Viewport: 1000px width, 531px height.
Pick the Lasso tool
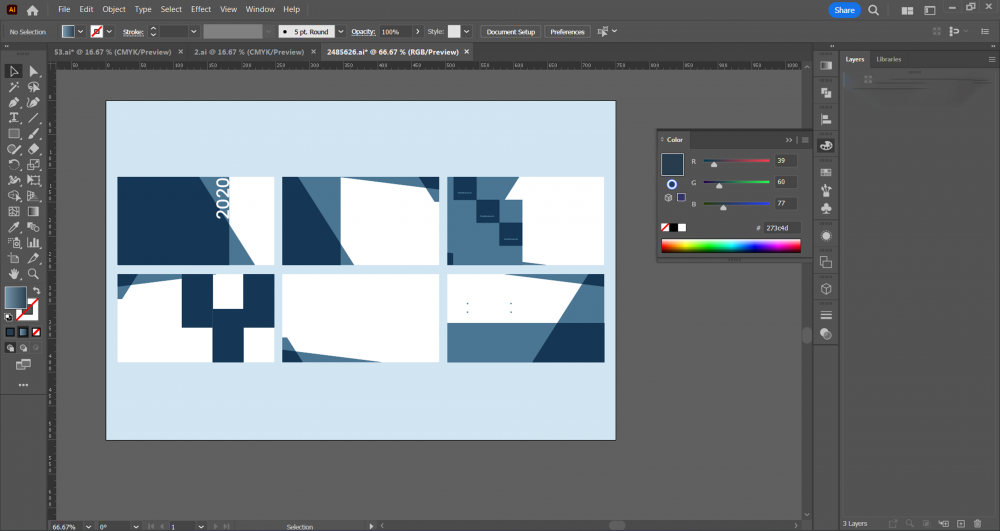point(34,87)
